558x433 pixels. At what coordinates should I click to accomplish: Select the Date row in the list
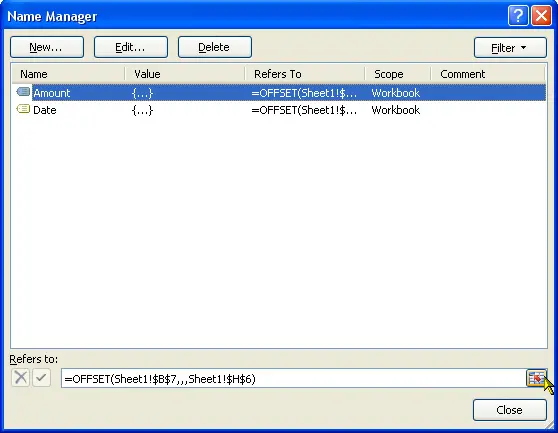click(279, 110)
